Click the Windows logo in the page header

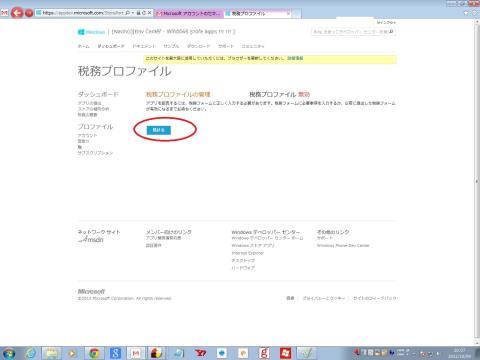click(x=91, y=32)
